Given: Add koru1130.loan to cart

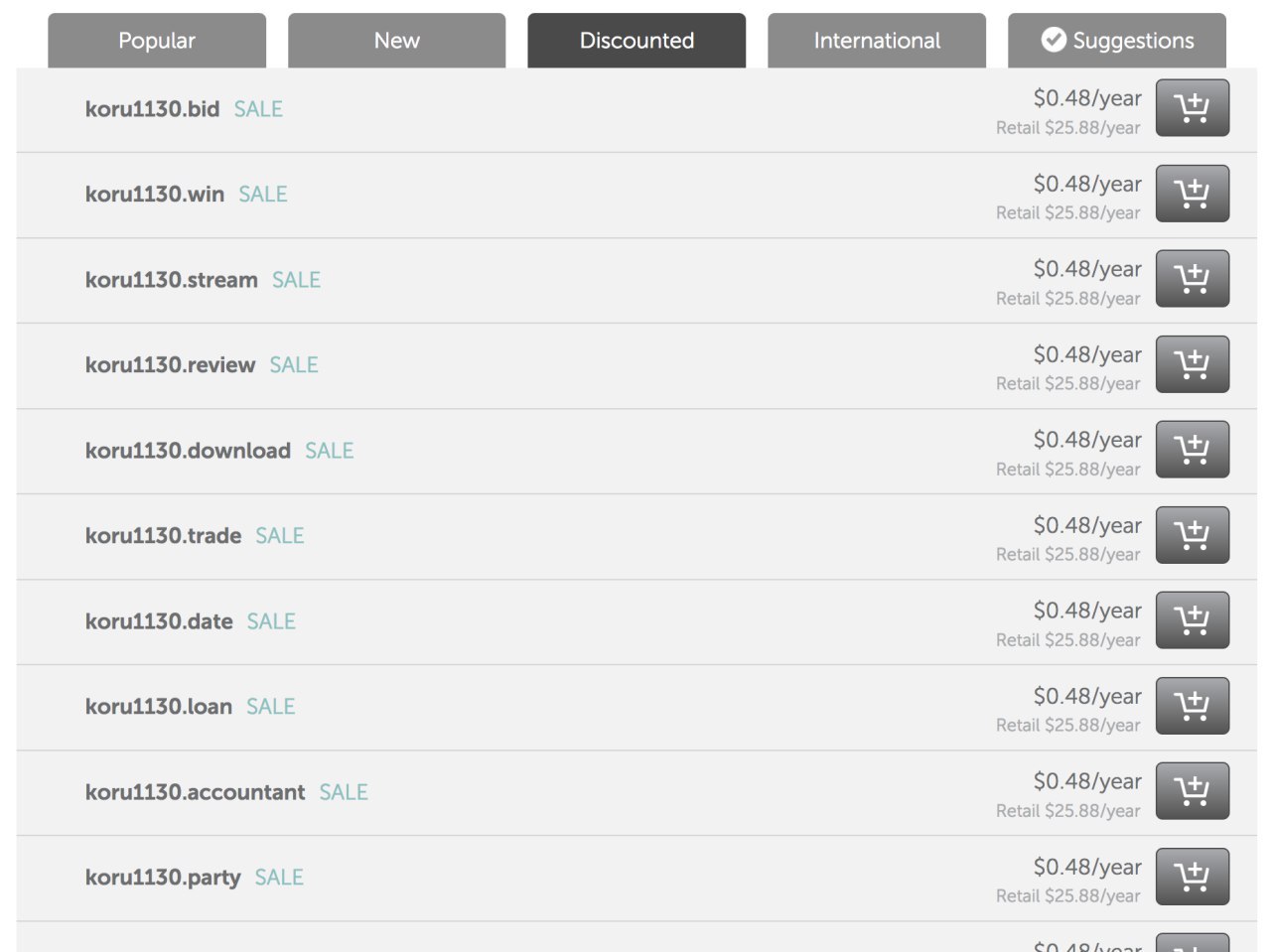Looking at the screenshot, I should click(x=1193, y=706).
